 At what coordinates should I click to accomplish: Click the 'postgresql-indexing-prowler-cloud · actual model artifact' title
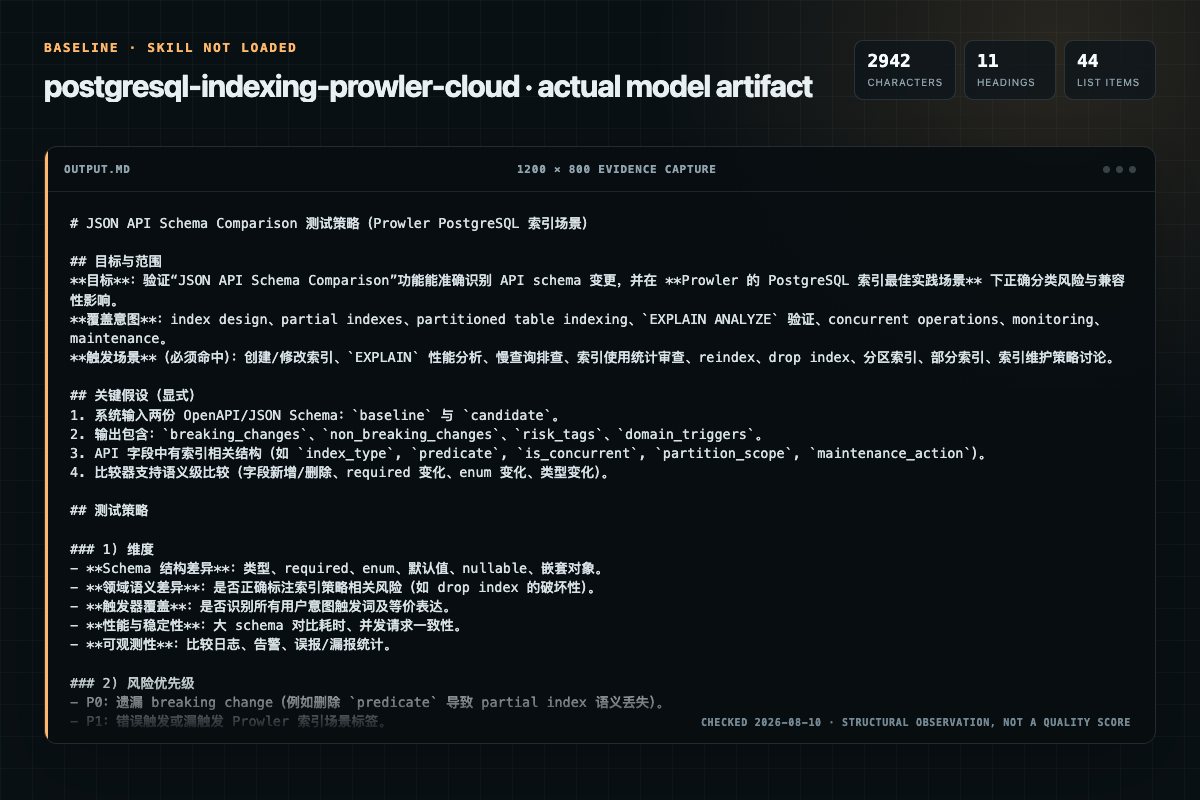tap(428, 87)
